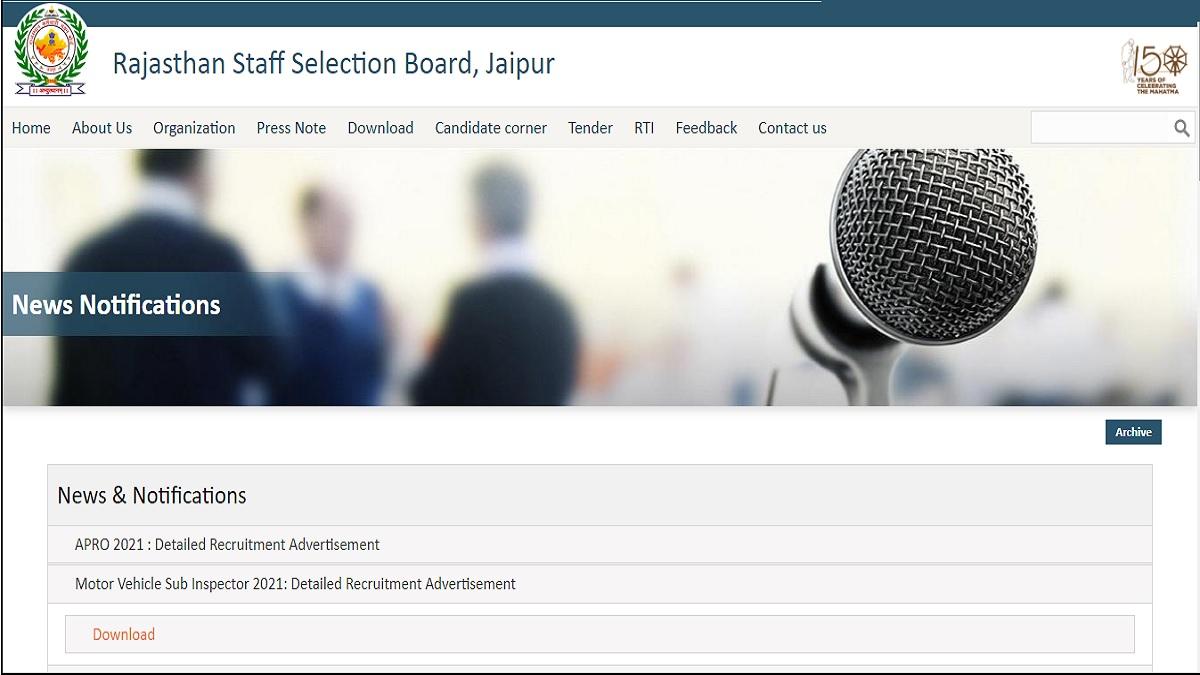Image resolution: width=1200 pixels, height=675 pixels.
Task: Open the RTI navigation item
Action: point(644,128)
